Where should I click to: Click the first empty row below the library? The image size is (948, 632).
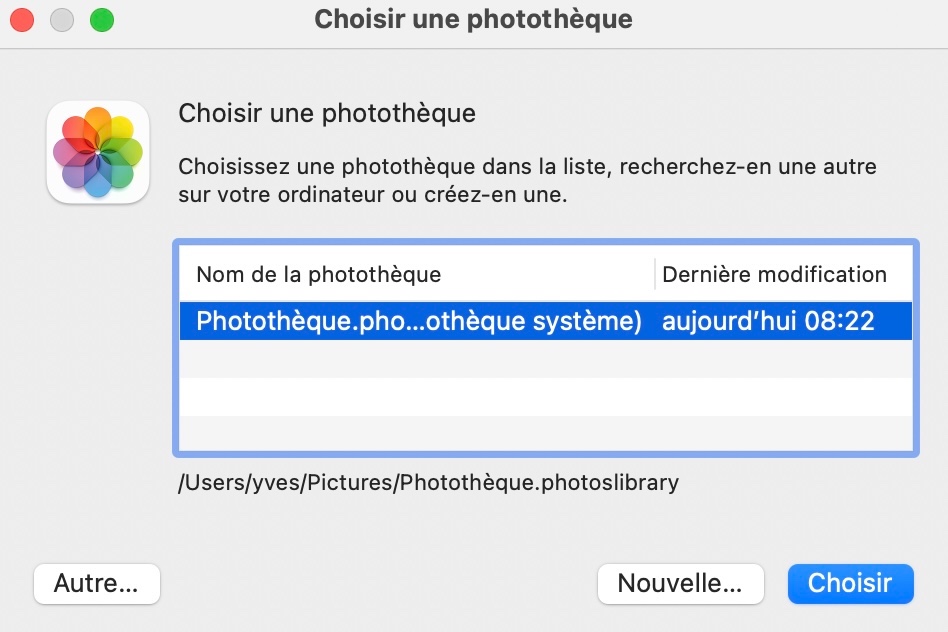click(x=545, y=359)
